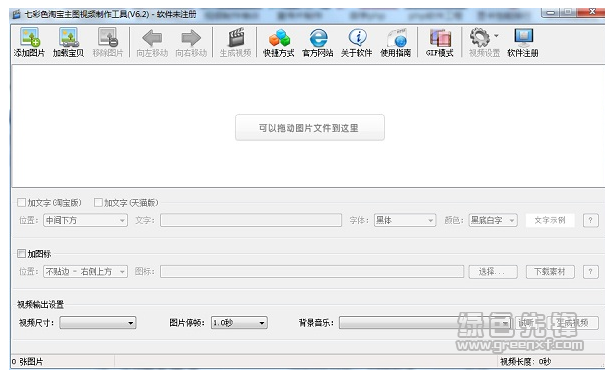This screenshot has height=370, width=605.
Task: Open the 使用指南 user guide icon
Action: [396, 37]
